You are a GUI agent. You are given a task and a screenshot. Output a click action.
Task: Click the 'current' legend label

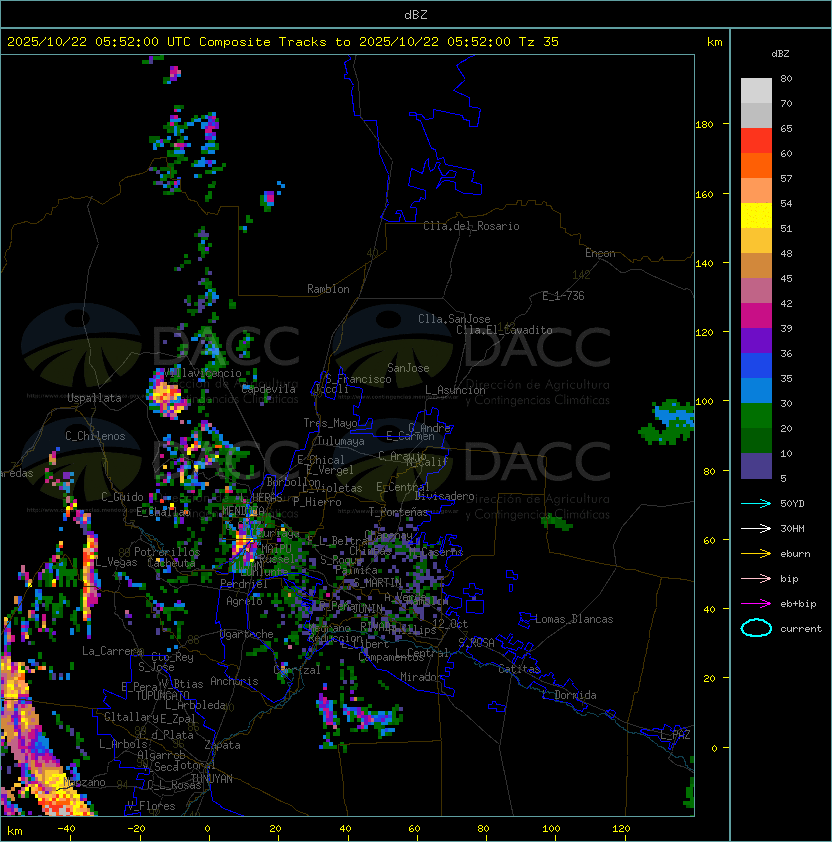[x=801, y=629]
